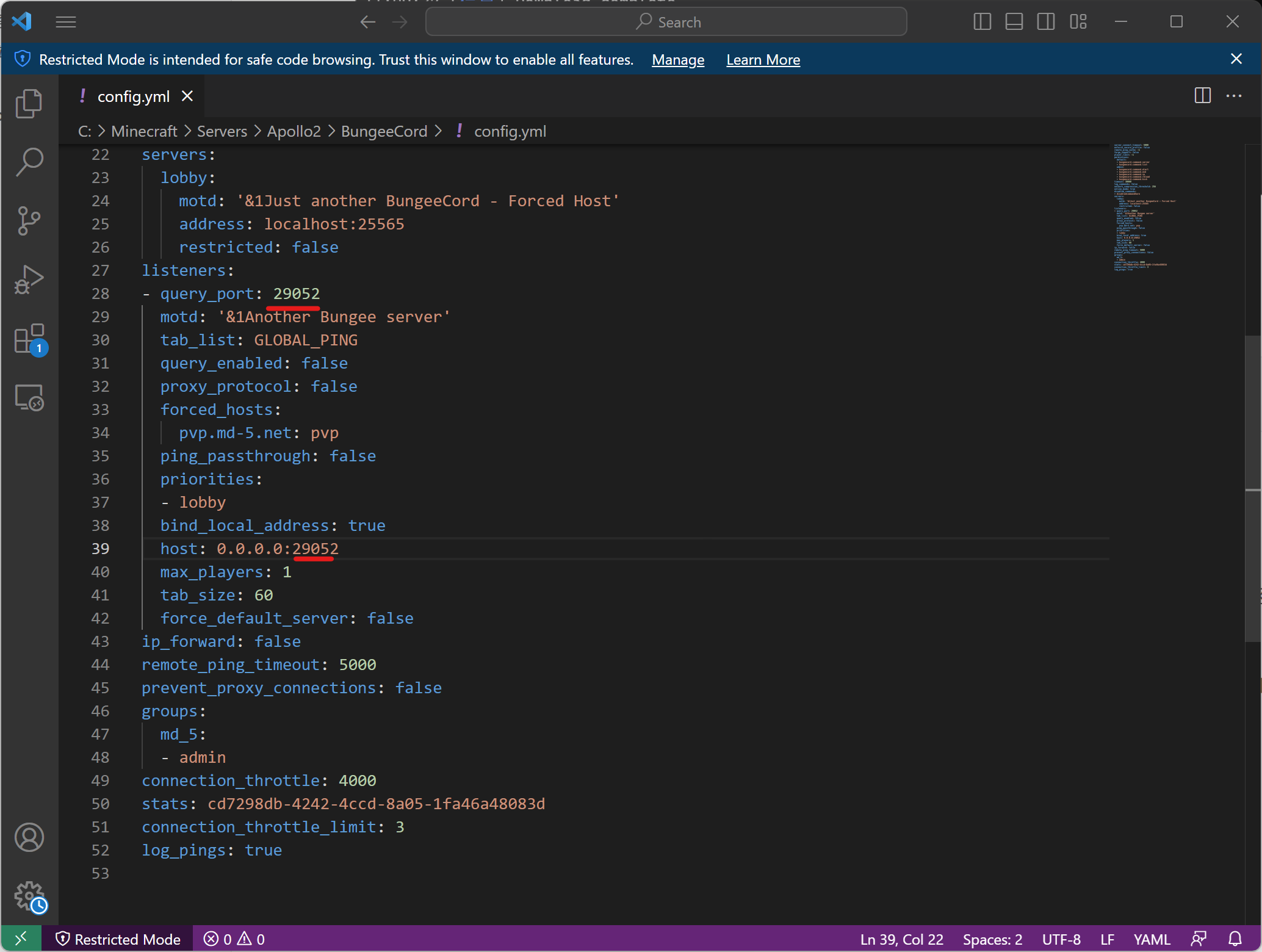This screenshot has width=1262, height=952.
Task: Click line number 28 in gutter
Action: 100,294
